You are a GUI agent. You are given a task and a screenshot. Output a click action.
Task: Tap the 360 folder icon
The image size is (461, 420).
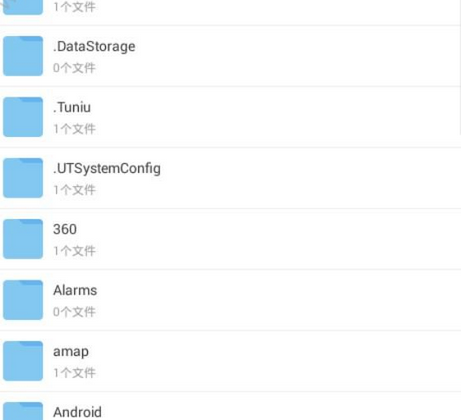pos(23,239)
